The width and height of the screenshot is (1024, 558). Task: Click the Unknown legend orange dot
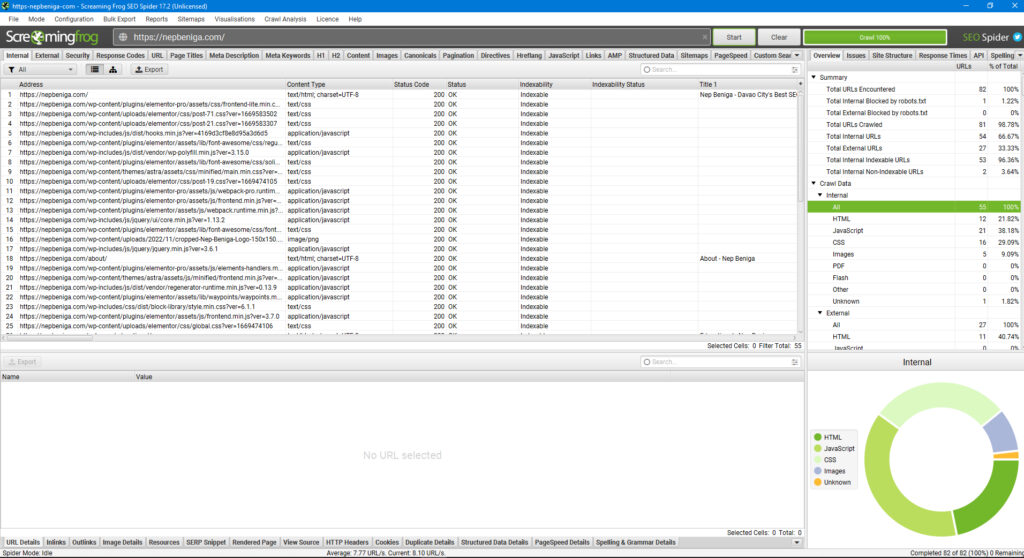point(818,482)
